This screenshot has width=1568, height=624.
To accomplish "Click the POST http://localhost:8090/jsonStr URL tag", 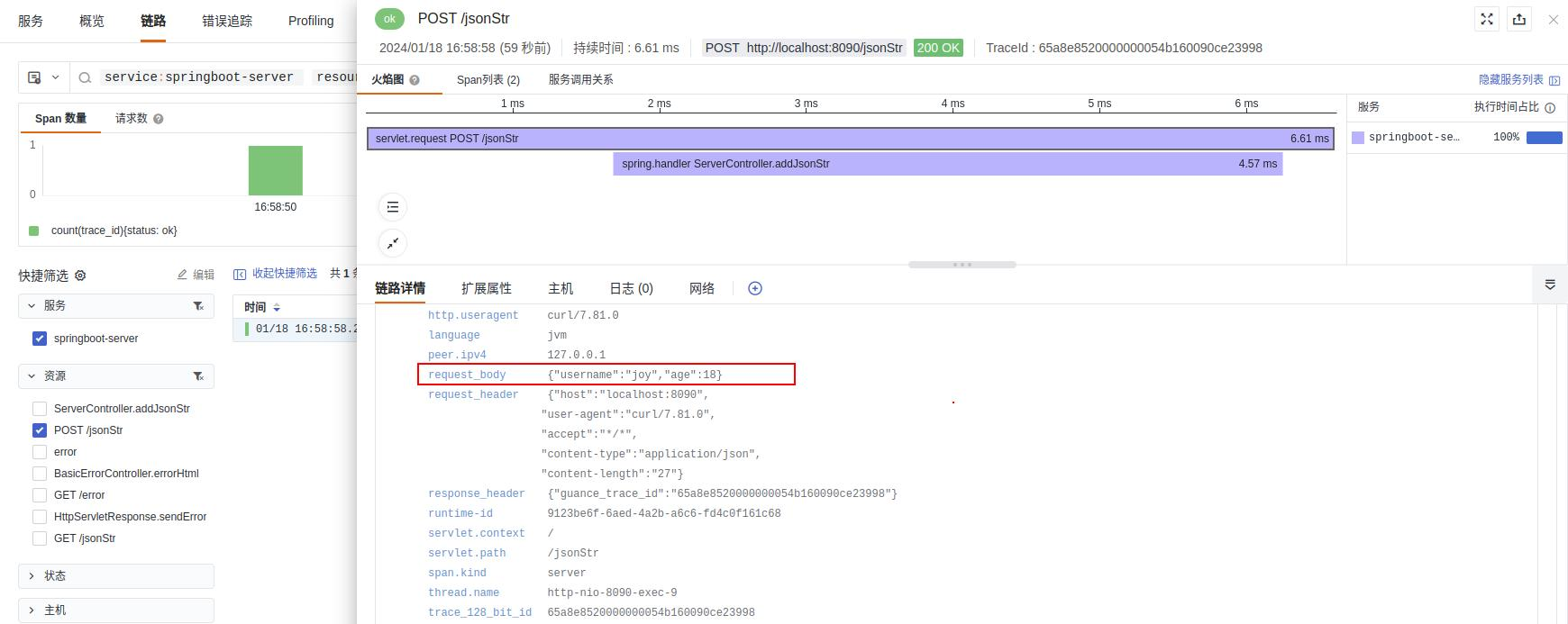I will pos(804,48).
